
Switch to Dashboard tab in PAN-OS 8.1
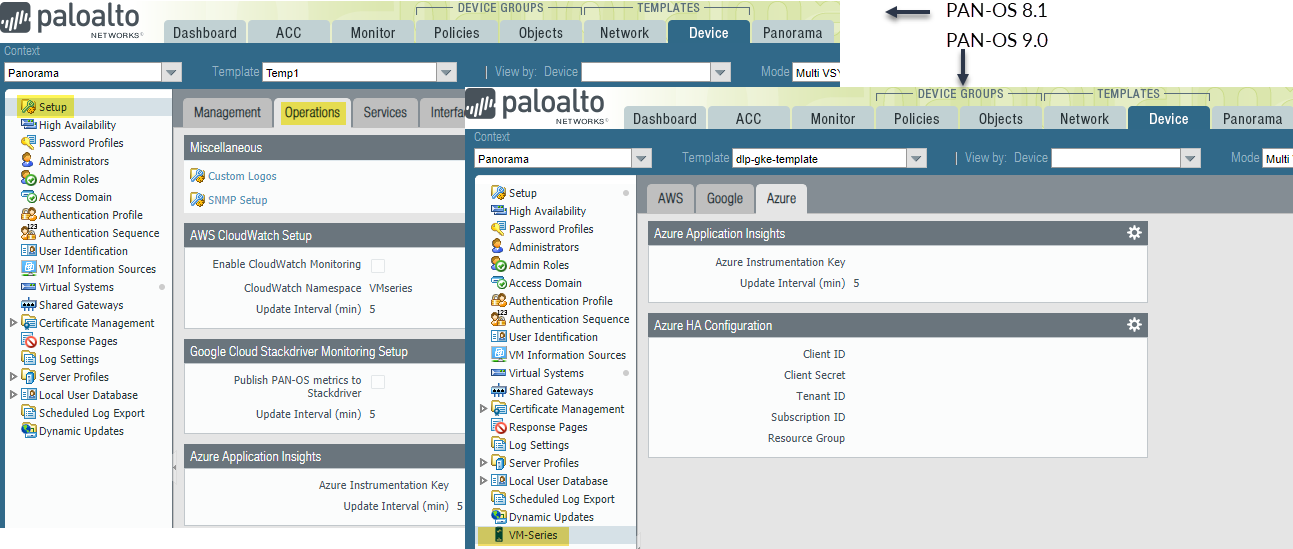pyautogui.click(x=205, y=32)
